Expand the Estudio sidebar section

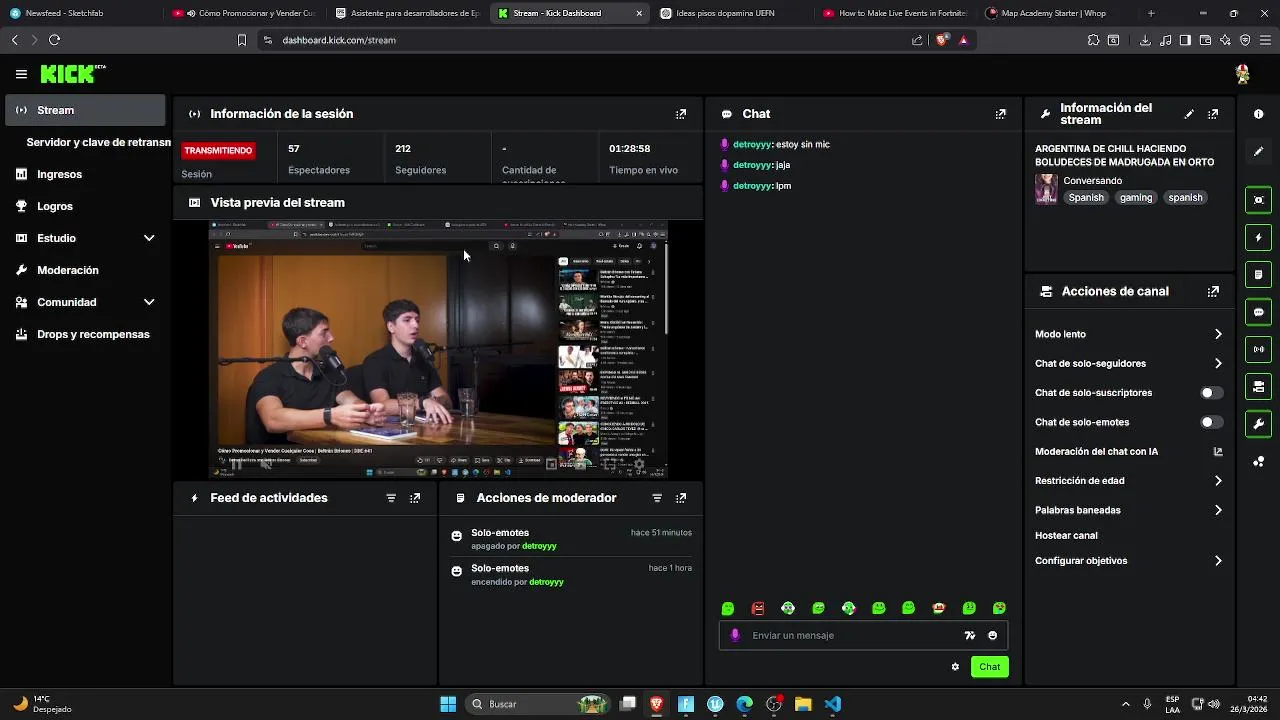tap(149, 238)
